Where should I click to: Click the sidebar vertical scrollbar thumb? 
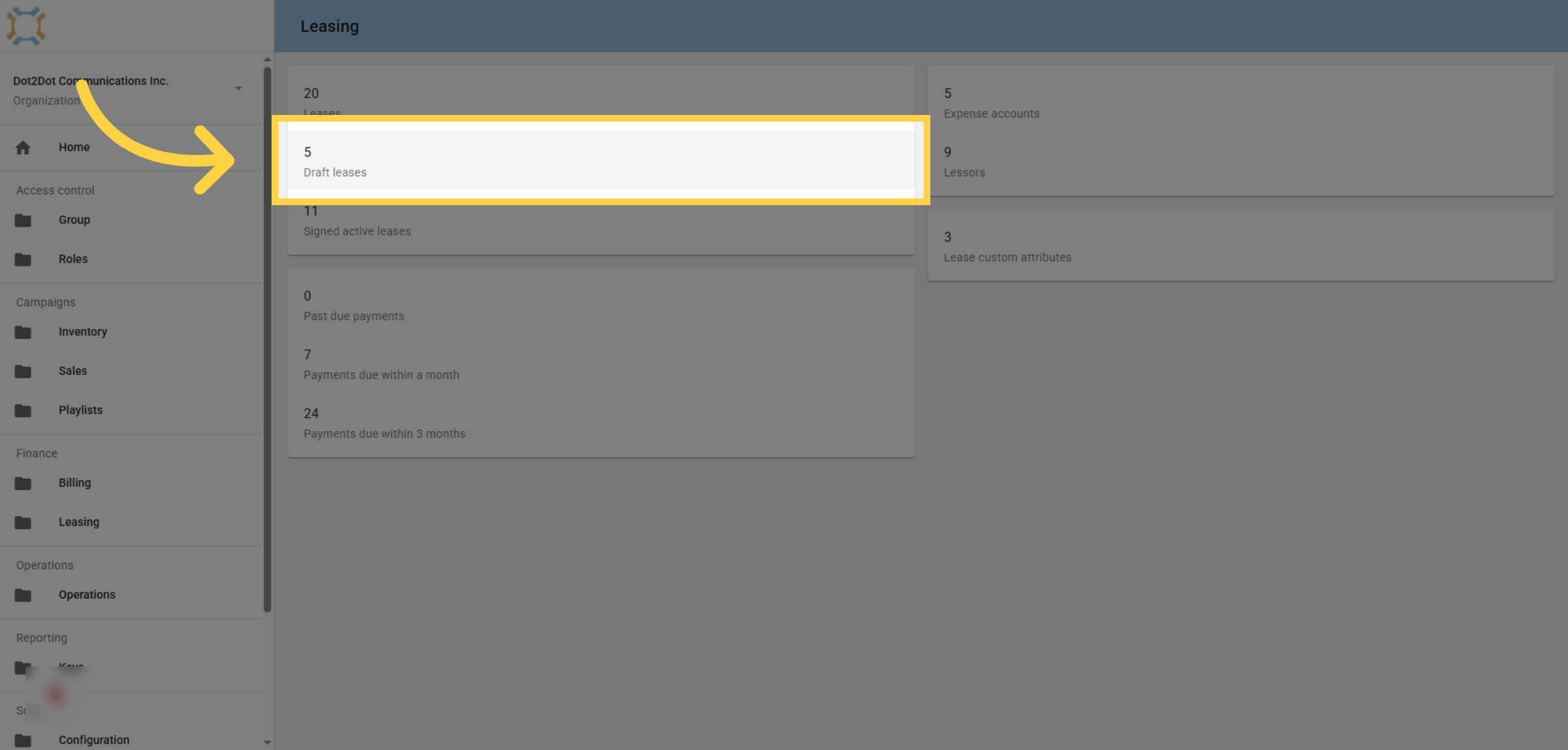(x=267, y=340)
